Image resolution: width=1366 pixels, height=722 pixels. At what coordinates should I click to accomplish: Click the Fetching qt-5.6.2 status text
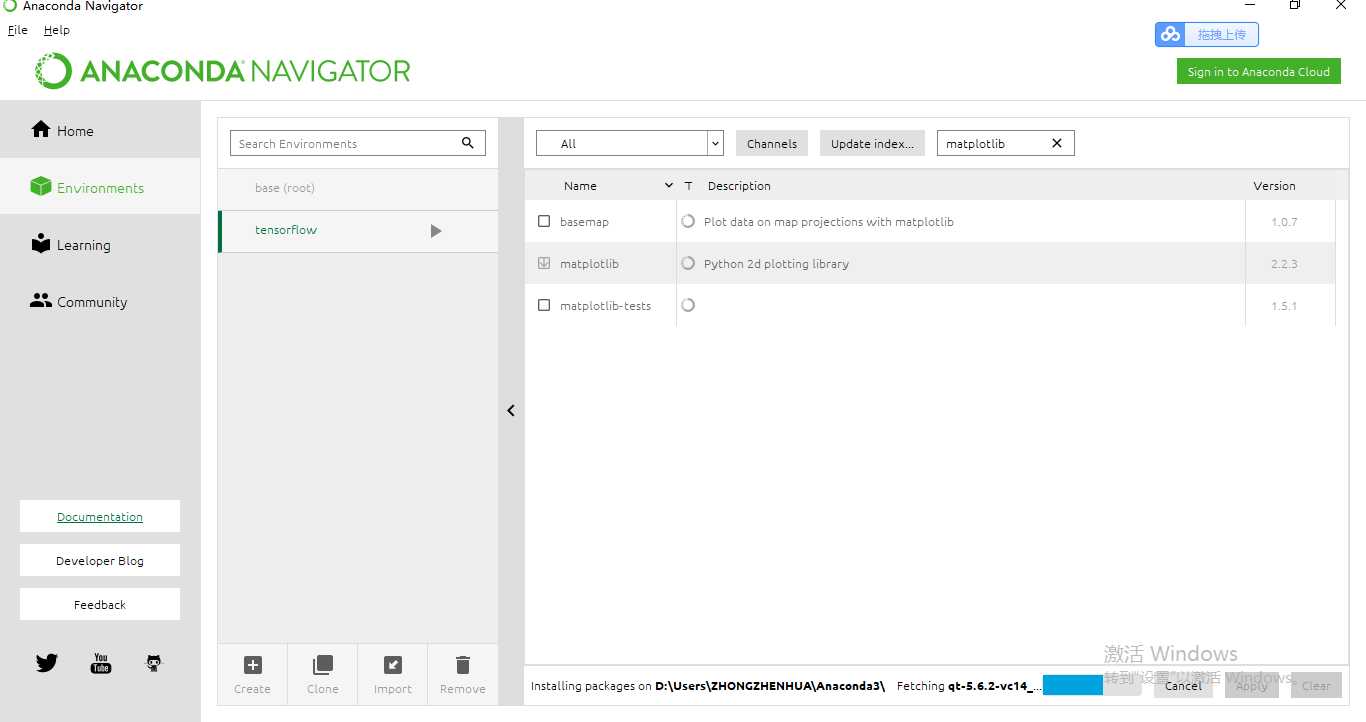pos(968,686)
